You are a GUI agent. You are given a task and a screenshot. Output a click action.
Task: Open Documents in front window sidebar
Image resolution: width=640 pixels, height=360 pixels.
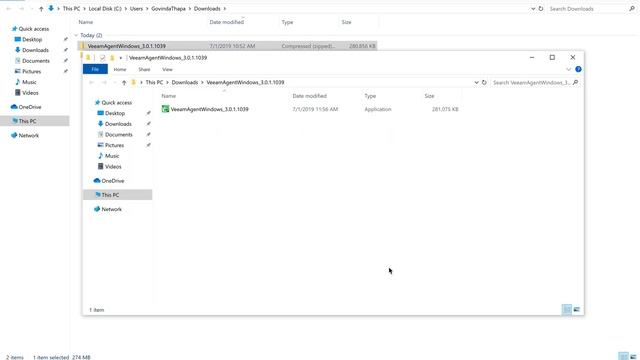118,134
